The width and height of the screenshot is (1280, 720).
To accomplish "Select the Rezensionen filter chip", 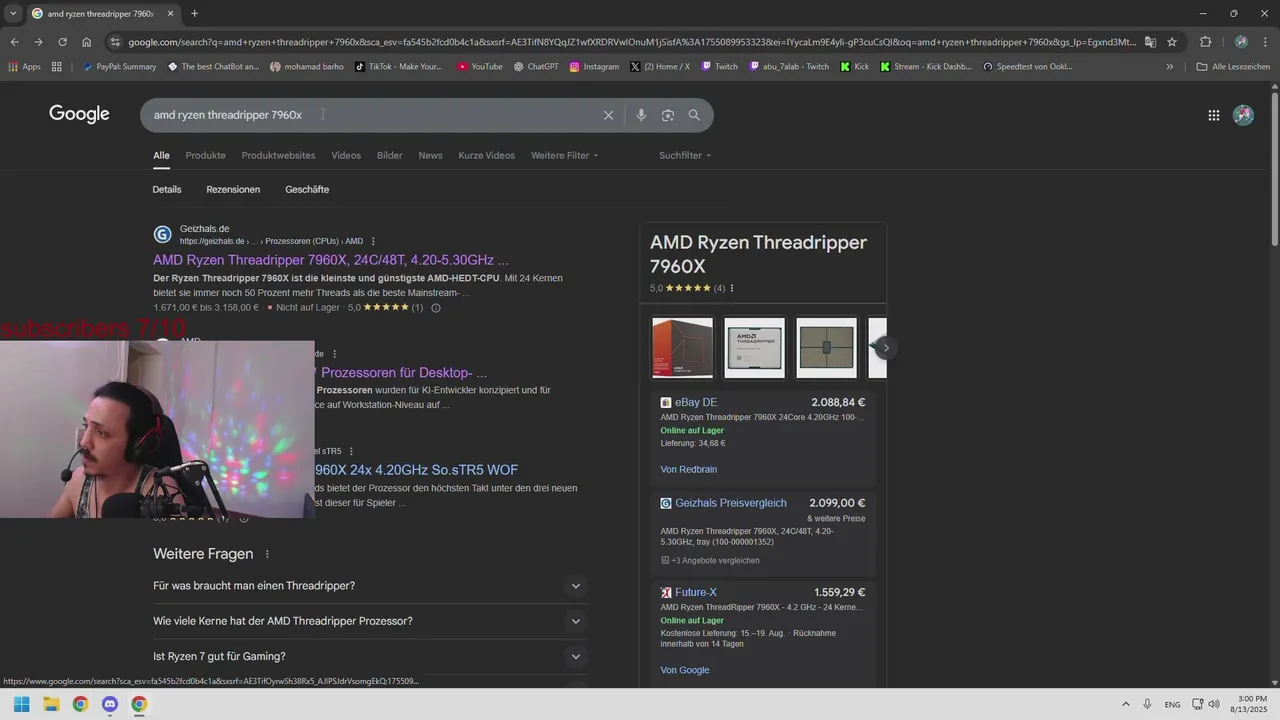I will coord(233,189).
